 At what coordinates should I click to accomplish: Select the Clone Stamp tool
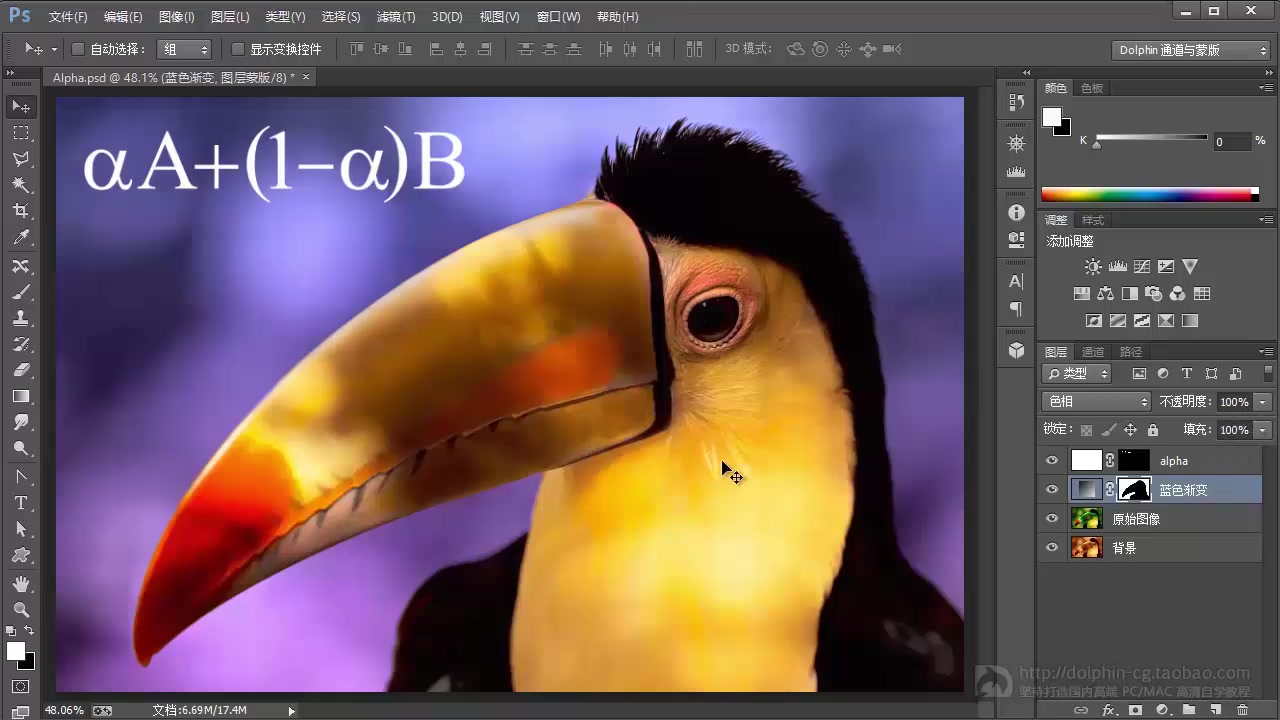click(x=21, y=319)
